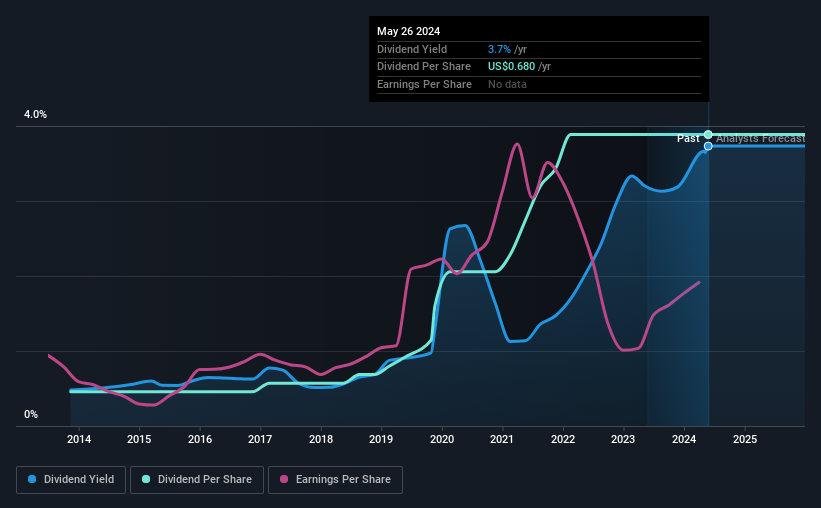Click the Past label on chart
The height and width of the screenshot is (508, 821).
click(x=688, y=138)
